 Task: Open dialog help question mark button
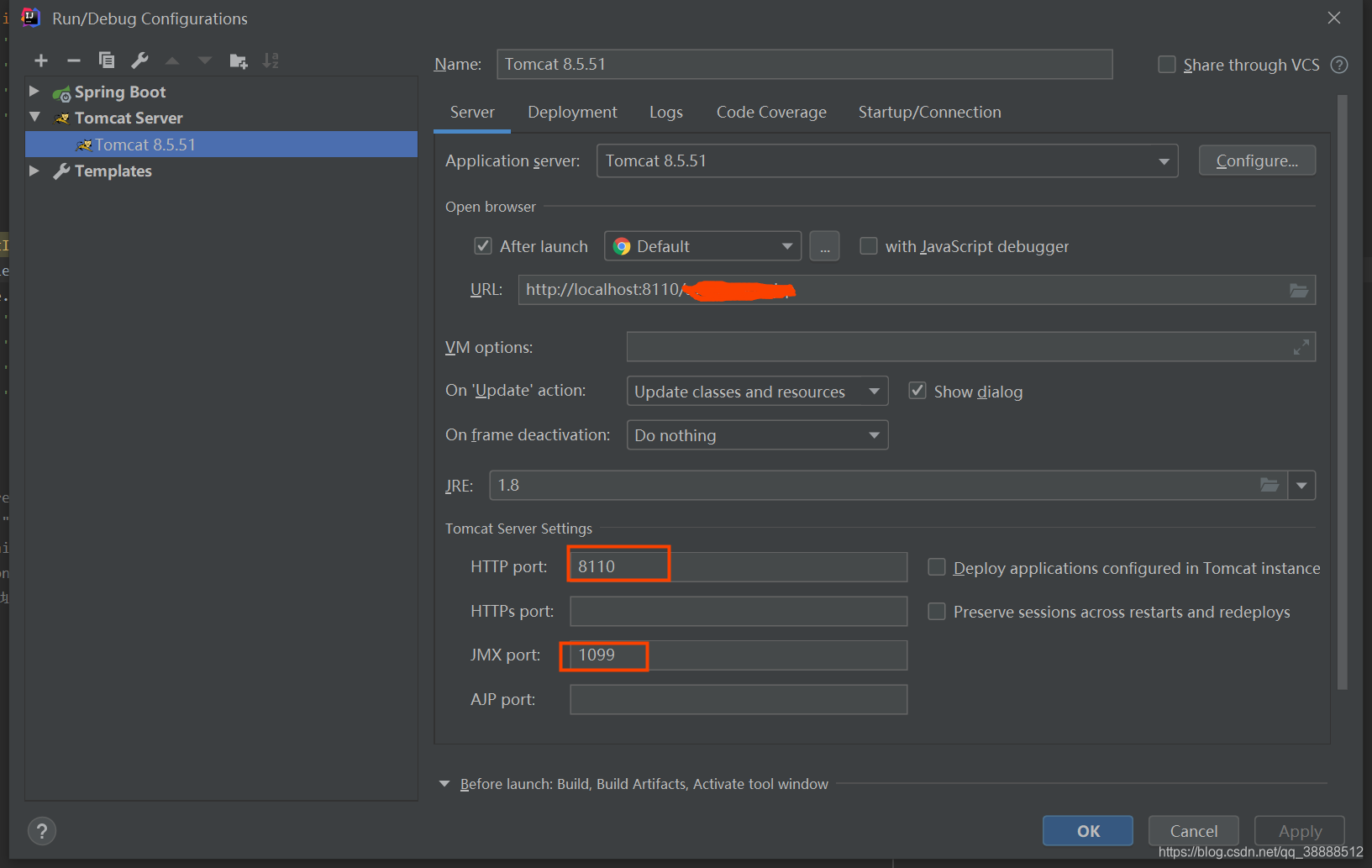tap(42, 831)
